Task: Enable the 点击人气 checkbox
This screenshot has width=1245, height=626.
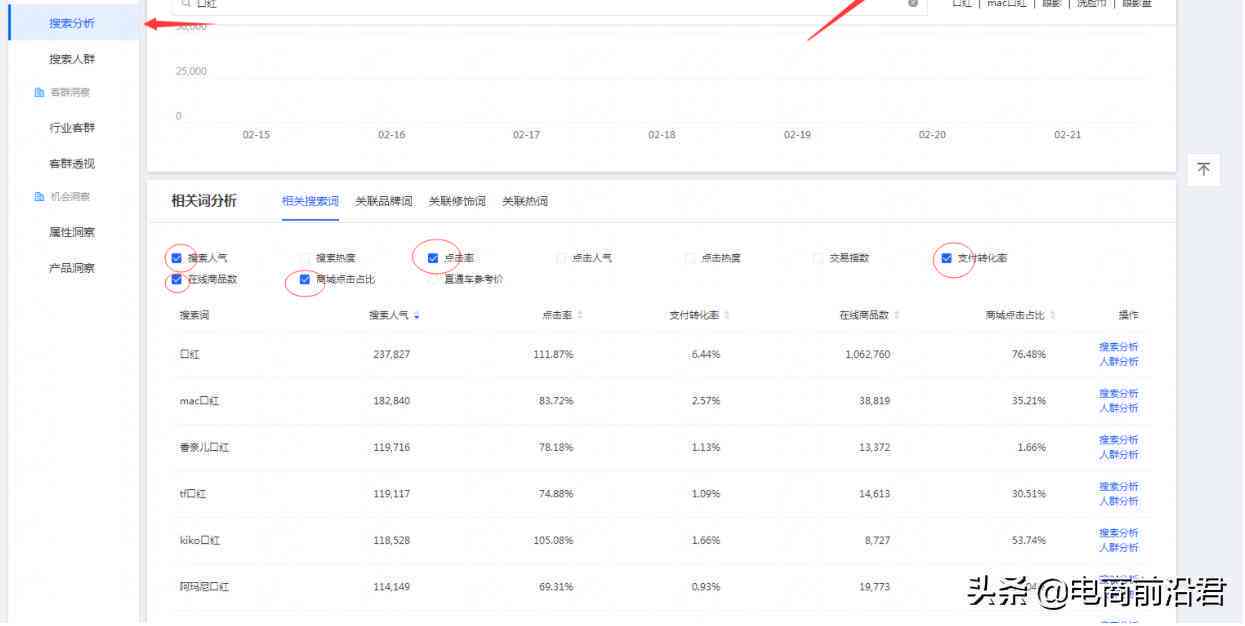Action: click(561, 258)
